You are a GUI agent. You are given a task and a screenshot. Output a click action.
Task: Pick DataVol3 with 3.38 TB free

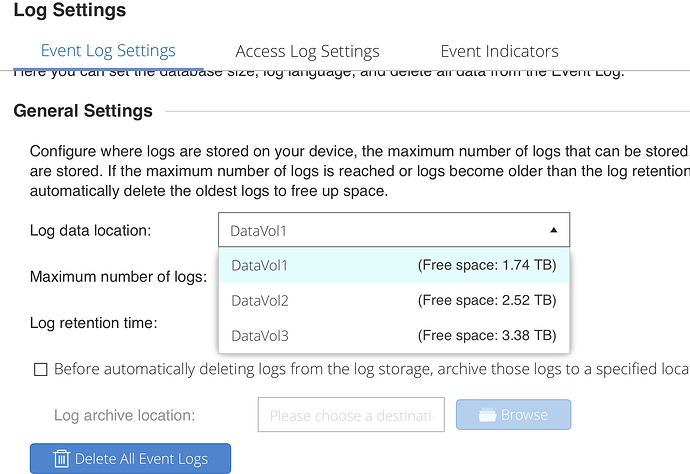(394, 336)
